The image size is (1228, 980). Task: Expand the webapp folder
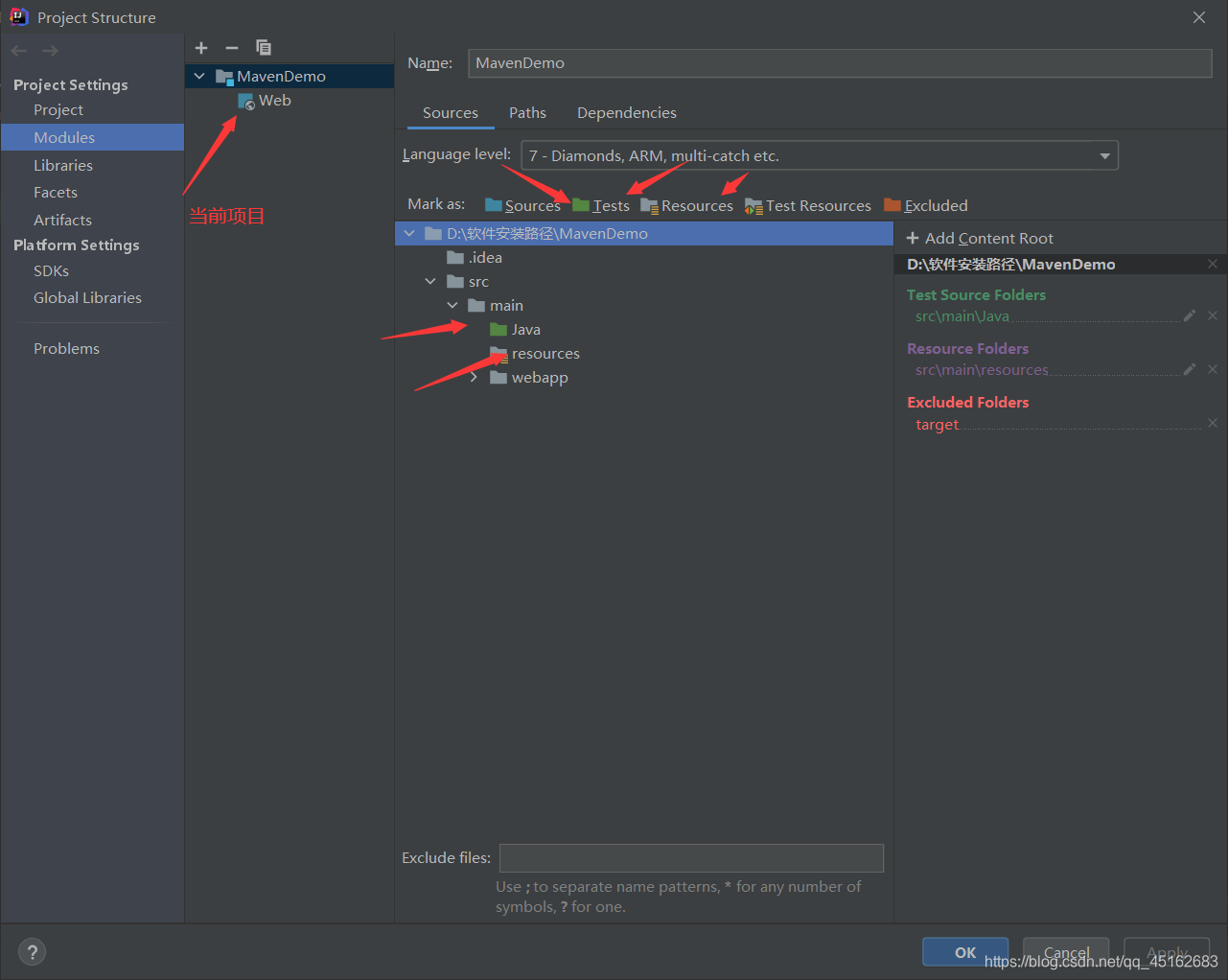[474, 378]
